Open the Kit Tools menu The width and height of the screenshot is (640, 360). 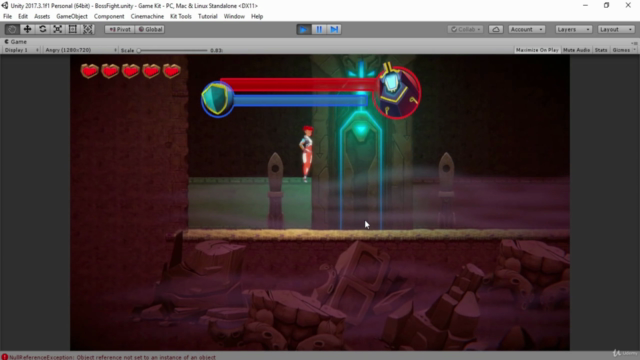click(181, 16)
